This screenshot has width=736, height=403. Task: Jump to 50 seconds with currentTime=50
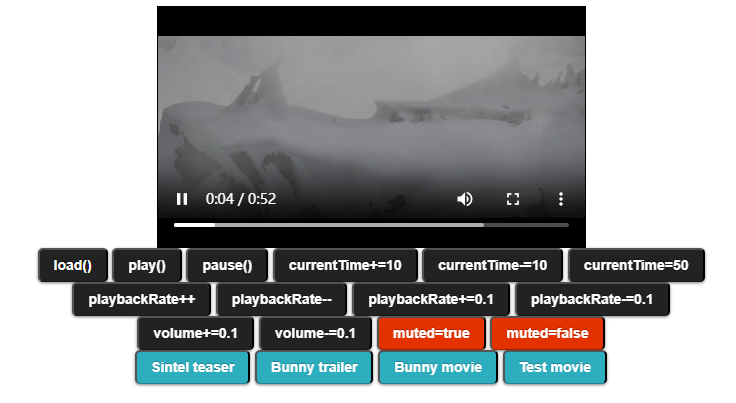coord(636,266)
